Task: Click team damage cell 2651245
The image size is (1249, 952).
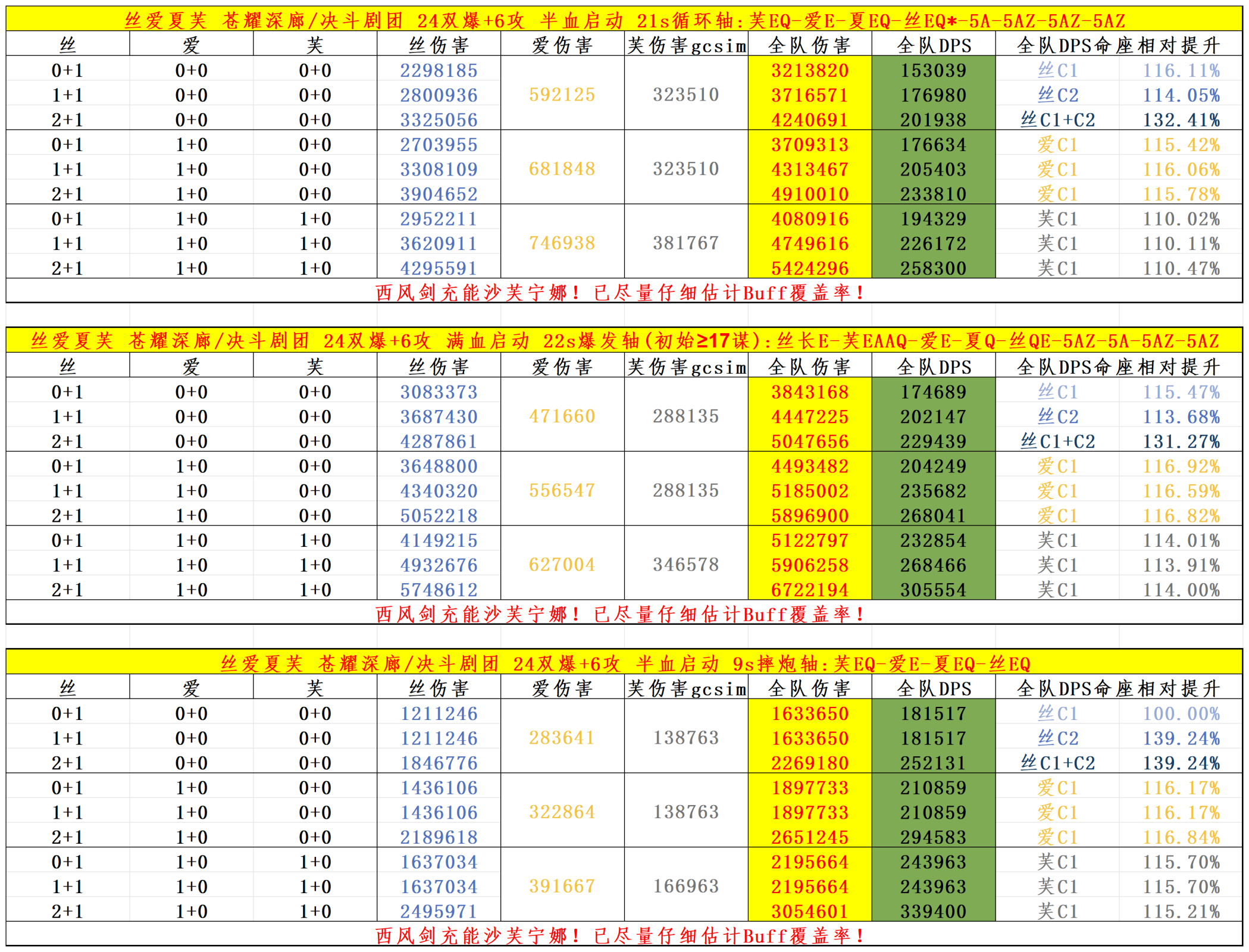Action: [x=810, y=837]
